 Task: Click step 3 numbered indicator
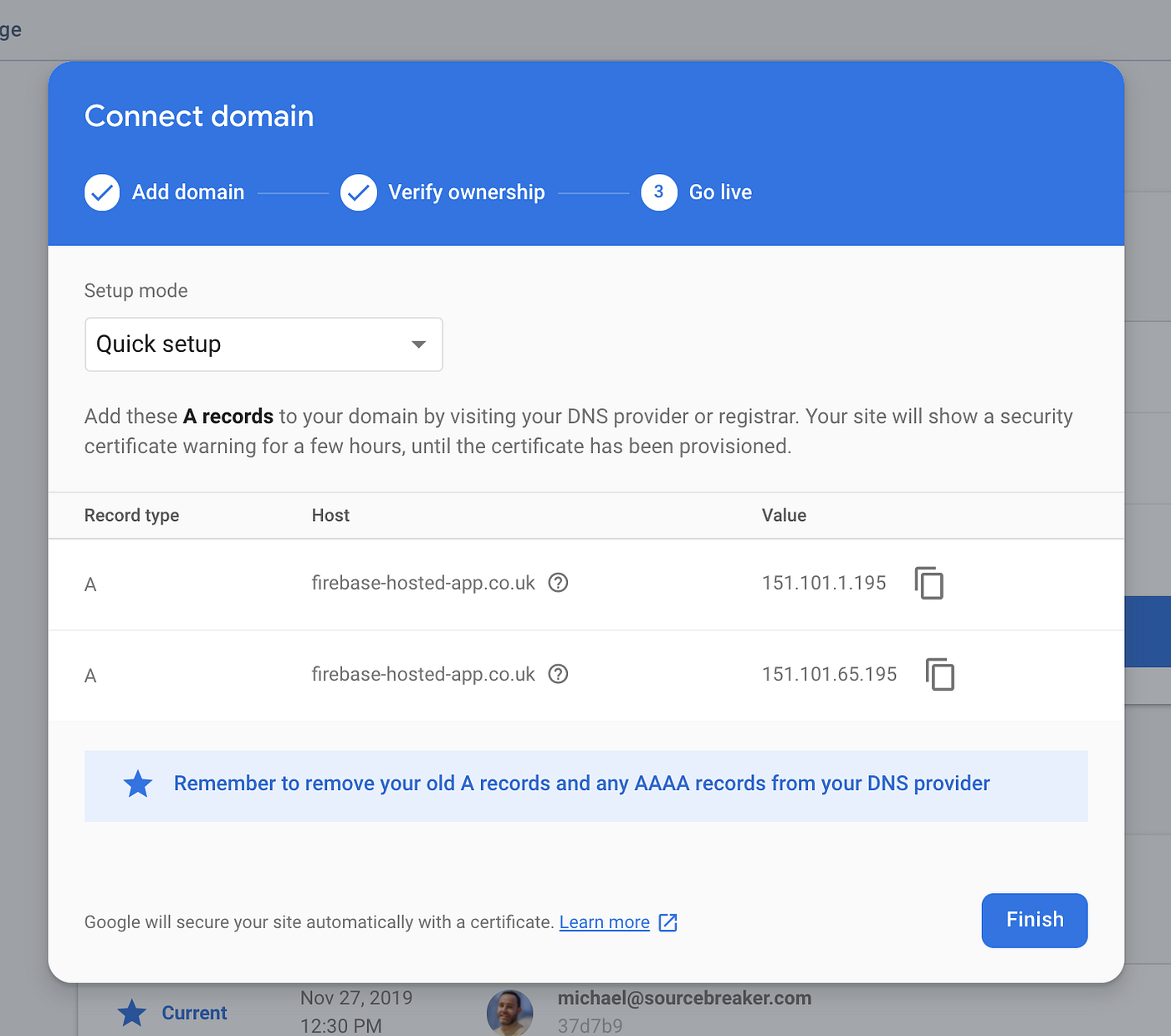point(658,192)
